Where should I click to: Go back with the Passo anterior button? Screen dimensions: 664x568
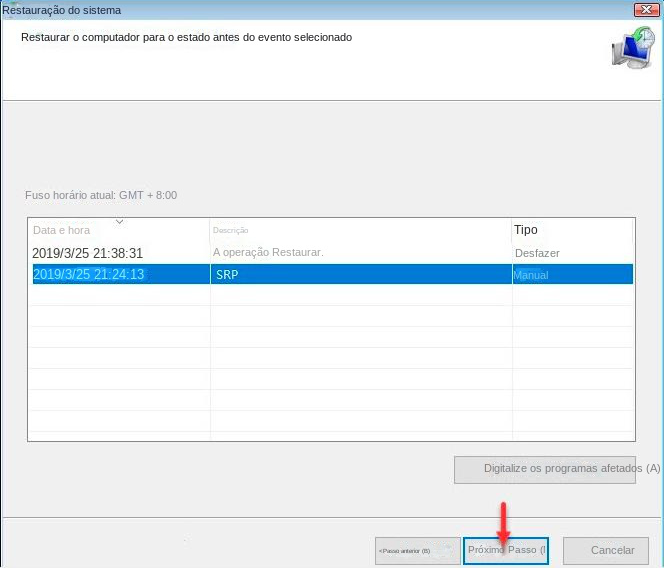[x=417, y=550]
